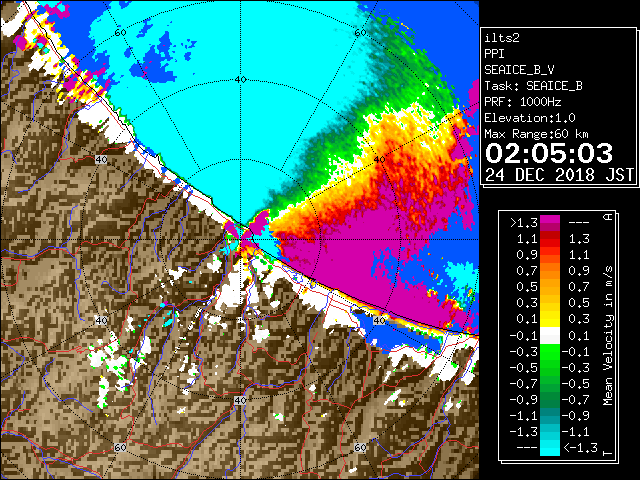
Task: Click the 'A' letter at legend top corner
Action: [608, 217]
